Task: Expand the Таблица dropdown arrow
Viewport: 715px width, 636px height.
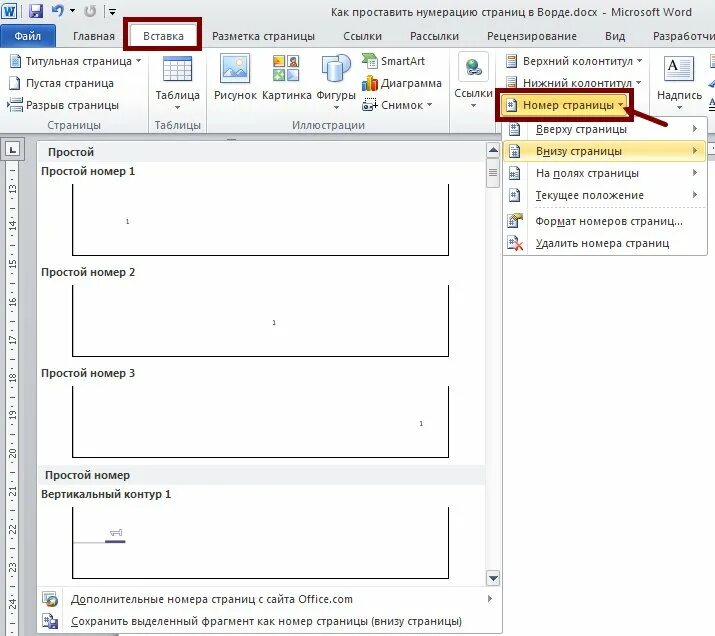Action: (177, 108)
